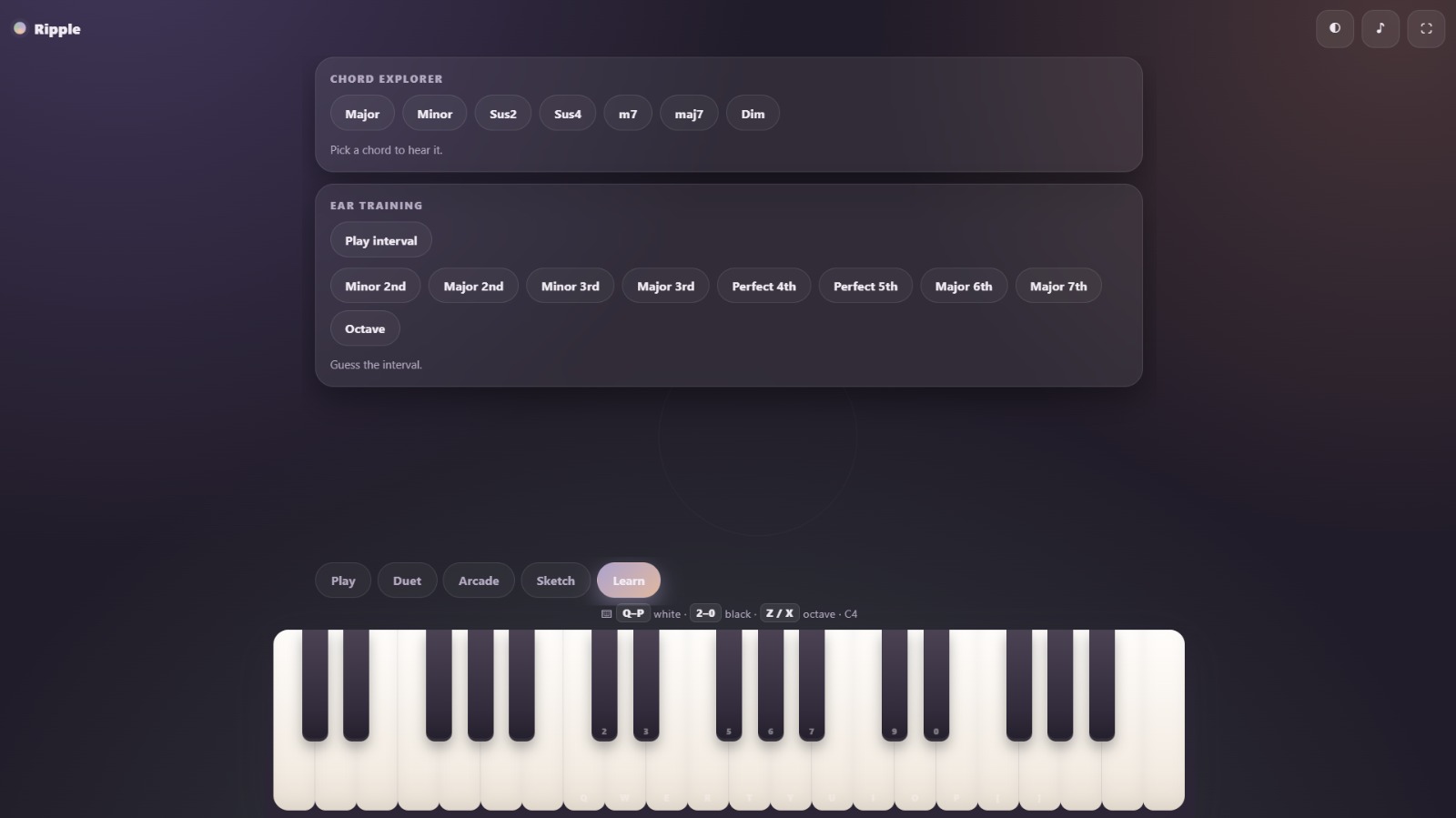Select the Learn mode tab
The height and width of the screenshot is (818, 1456).
click(x=629, y=581)
